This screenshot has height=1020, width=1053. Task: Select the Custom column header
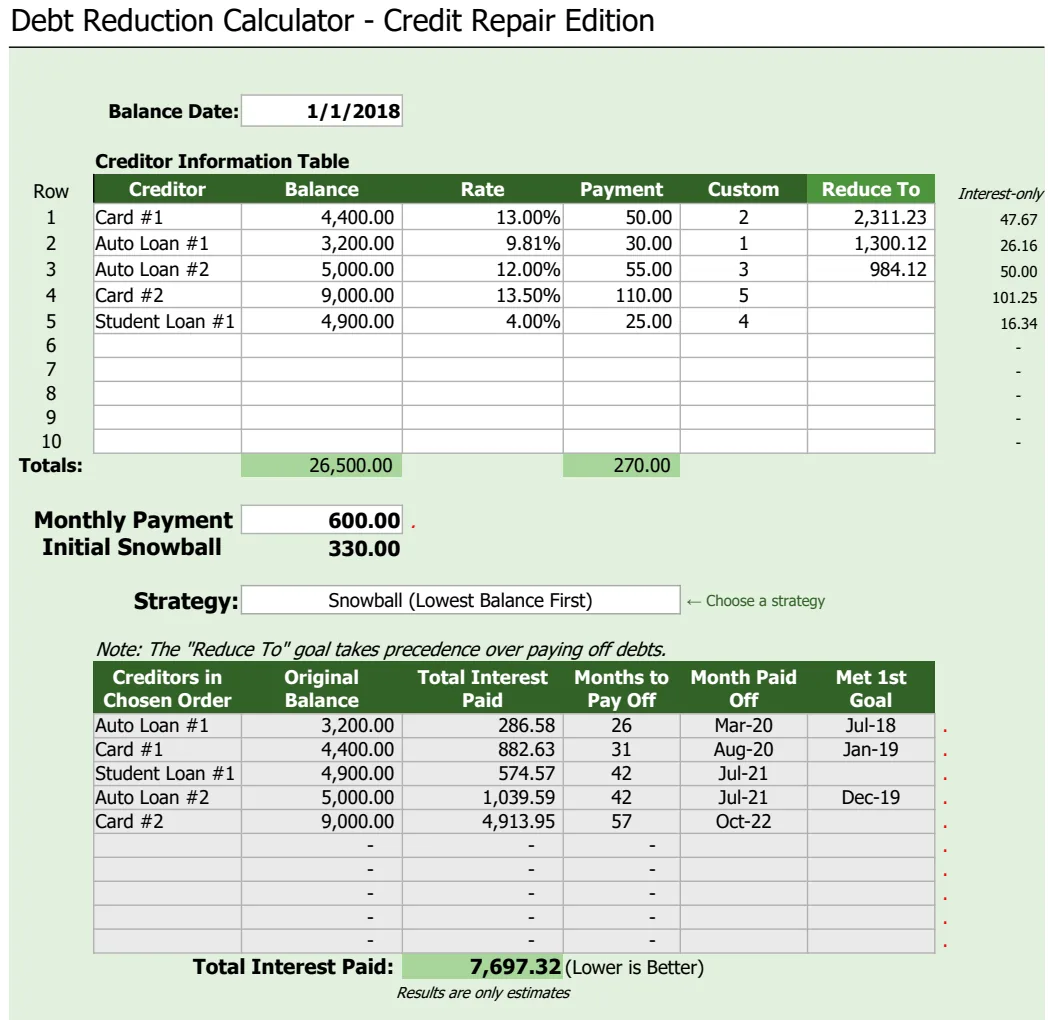pyautogui.click(x=743, y=189)
